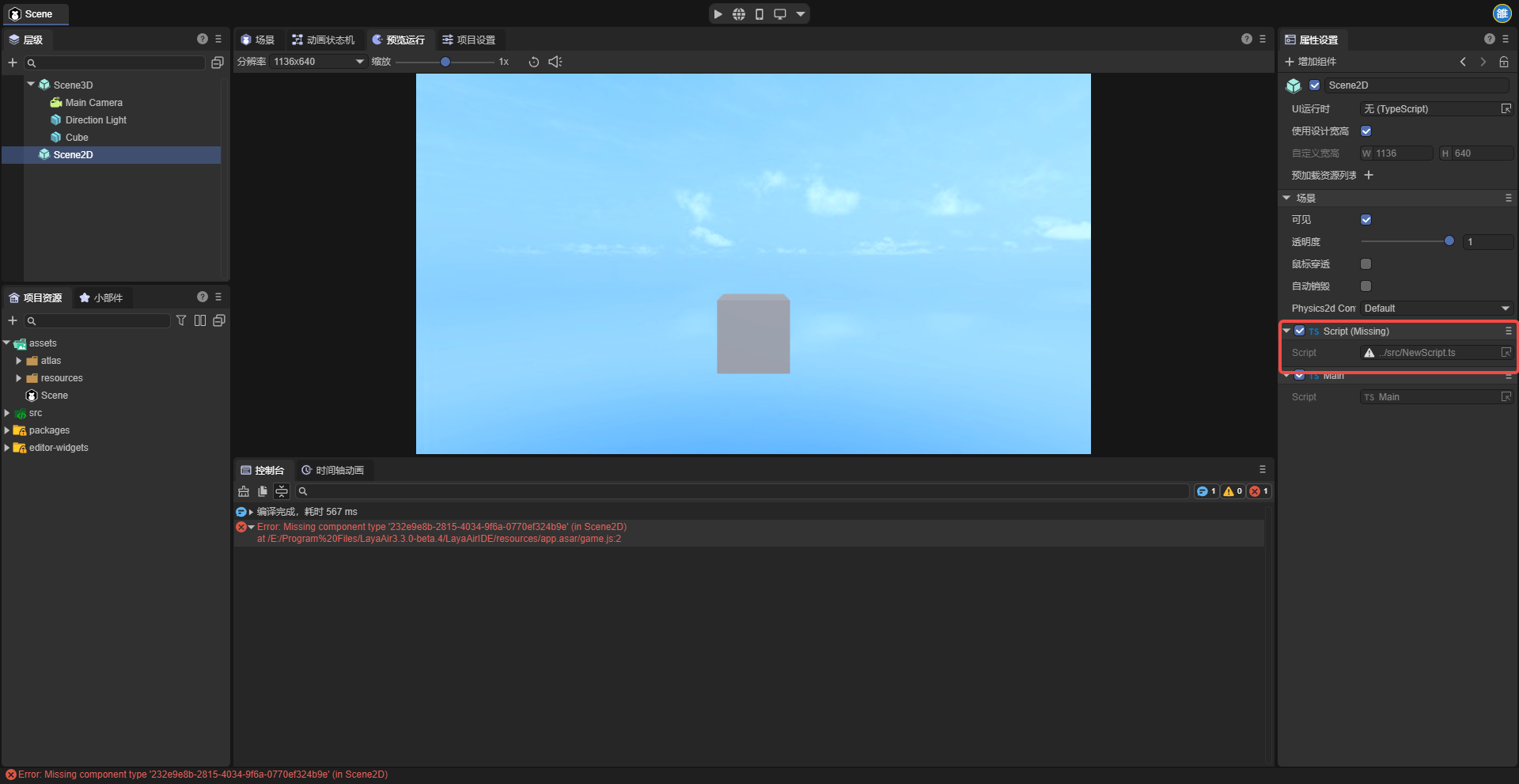
Task: Click the 透明度 opacity slider handle
Action: click(1449, 241)
